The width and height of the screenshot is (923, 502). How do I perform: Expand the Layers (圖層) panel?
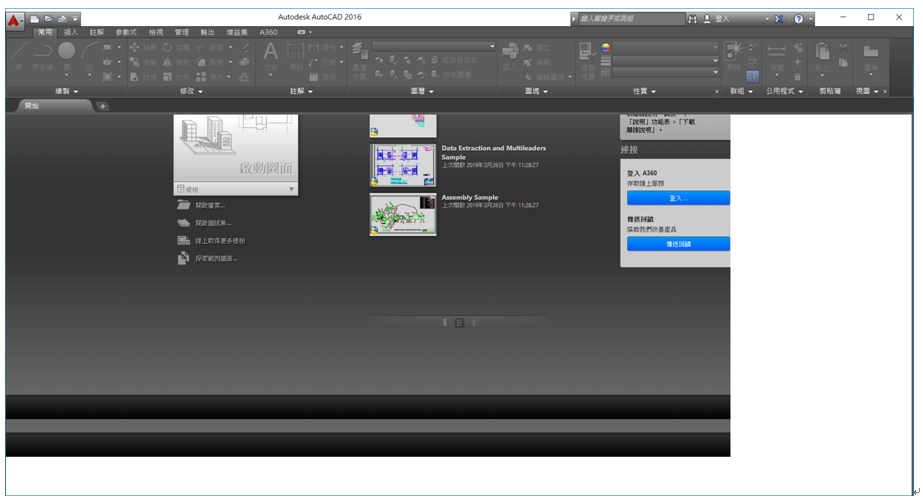(422, 91)
